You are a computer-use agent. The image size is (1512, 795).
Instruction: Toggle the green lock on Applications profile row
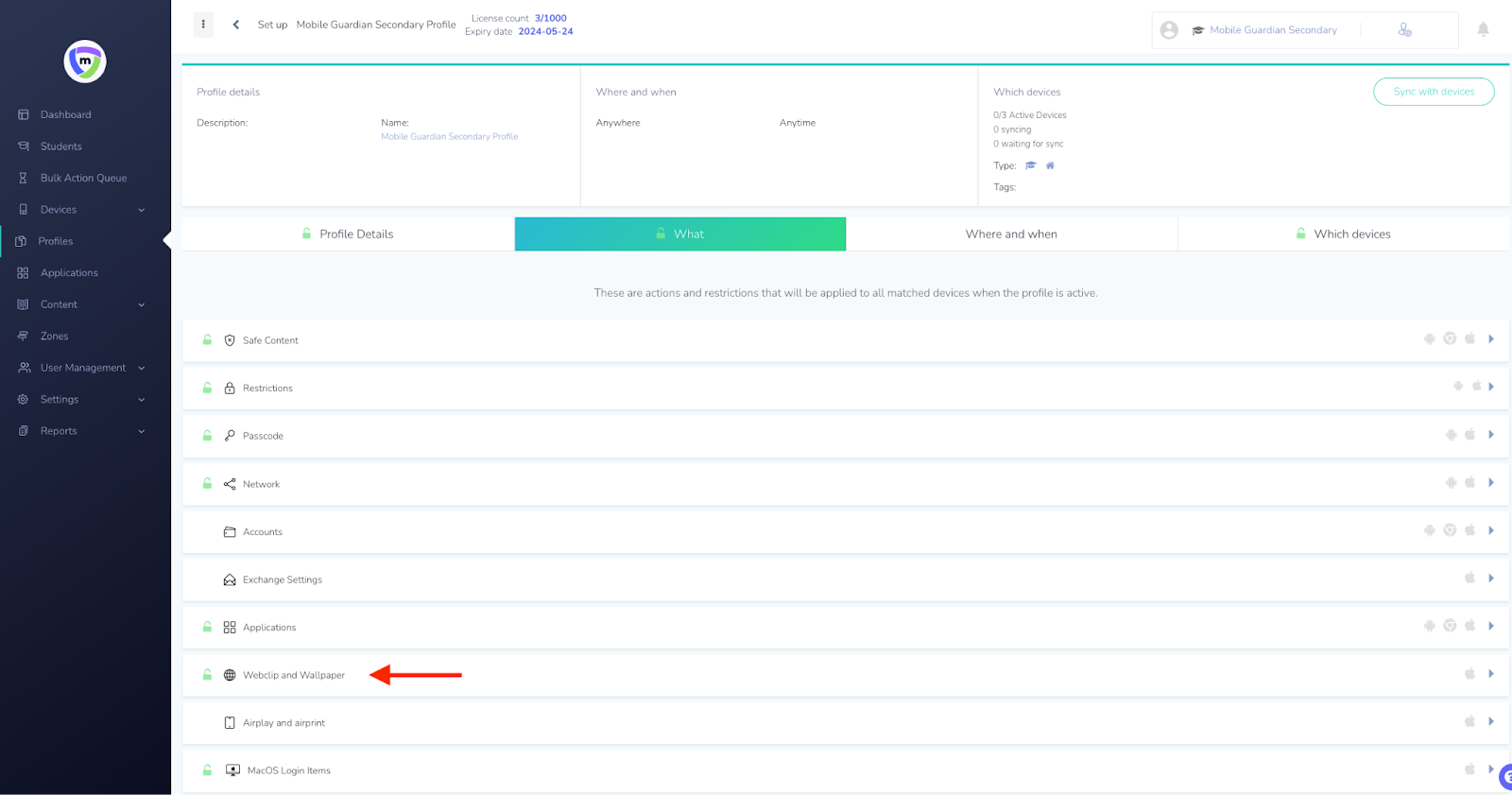pyautogui.click(x=207, y=627)
